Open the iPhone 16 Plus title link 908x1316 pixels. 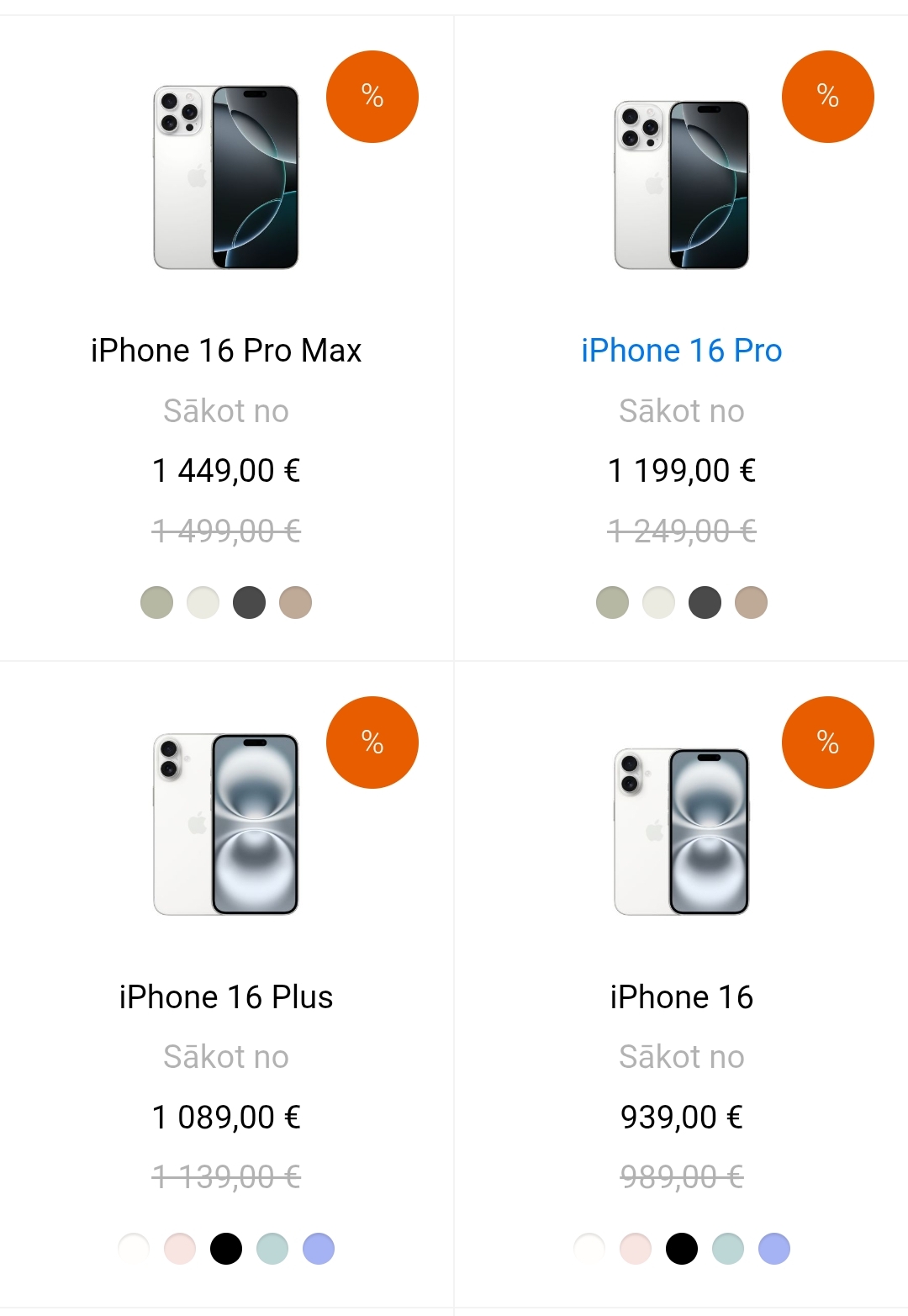pos(226,997)
